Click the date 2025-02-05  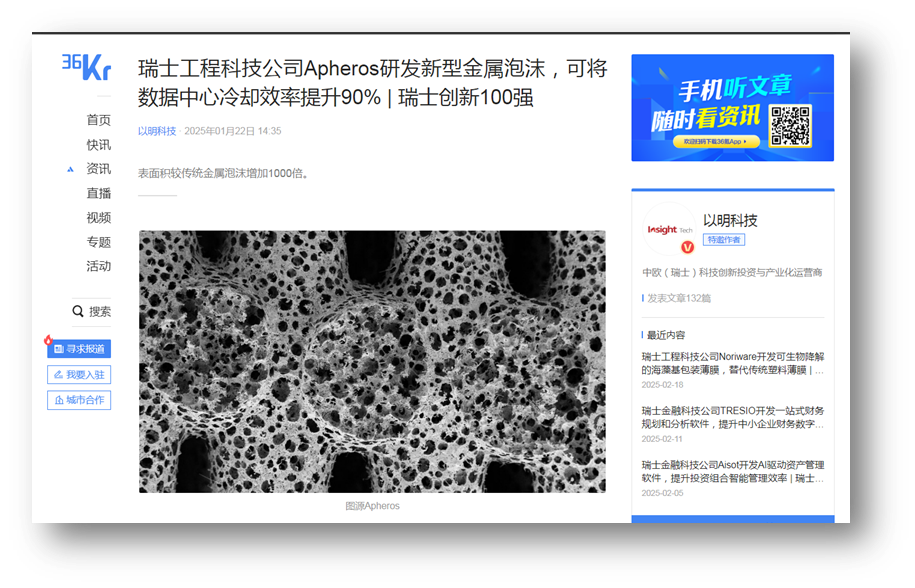coord(662,494)
